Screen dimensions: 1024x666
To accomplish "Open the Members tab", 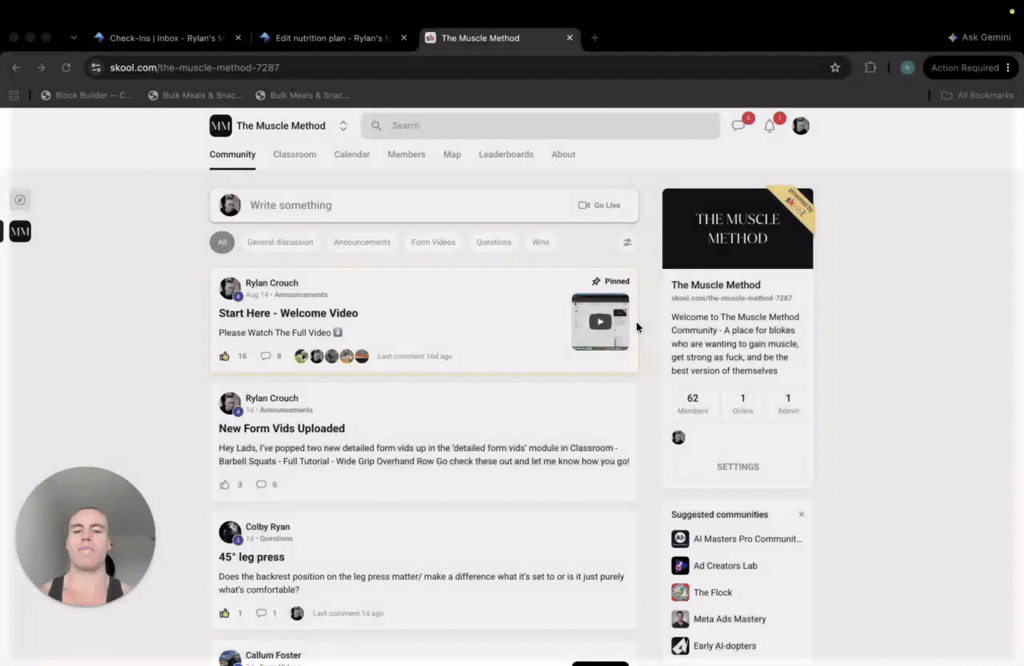I will pos(406,155).
